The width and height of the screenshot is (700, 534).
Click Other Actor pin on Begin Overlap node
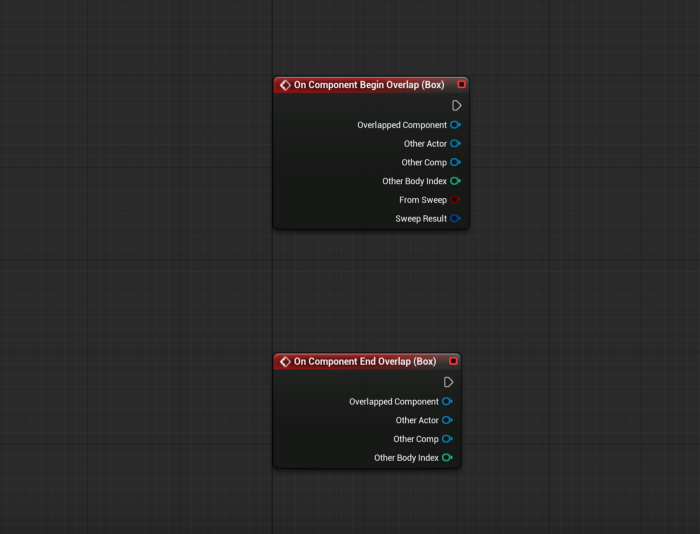coord(455,144)
